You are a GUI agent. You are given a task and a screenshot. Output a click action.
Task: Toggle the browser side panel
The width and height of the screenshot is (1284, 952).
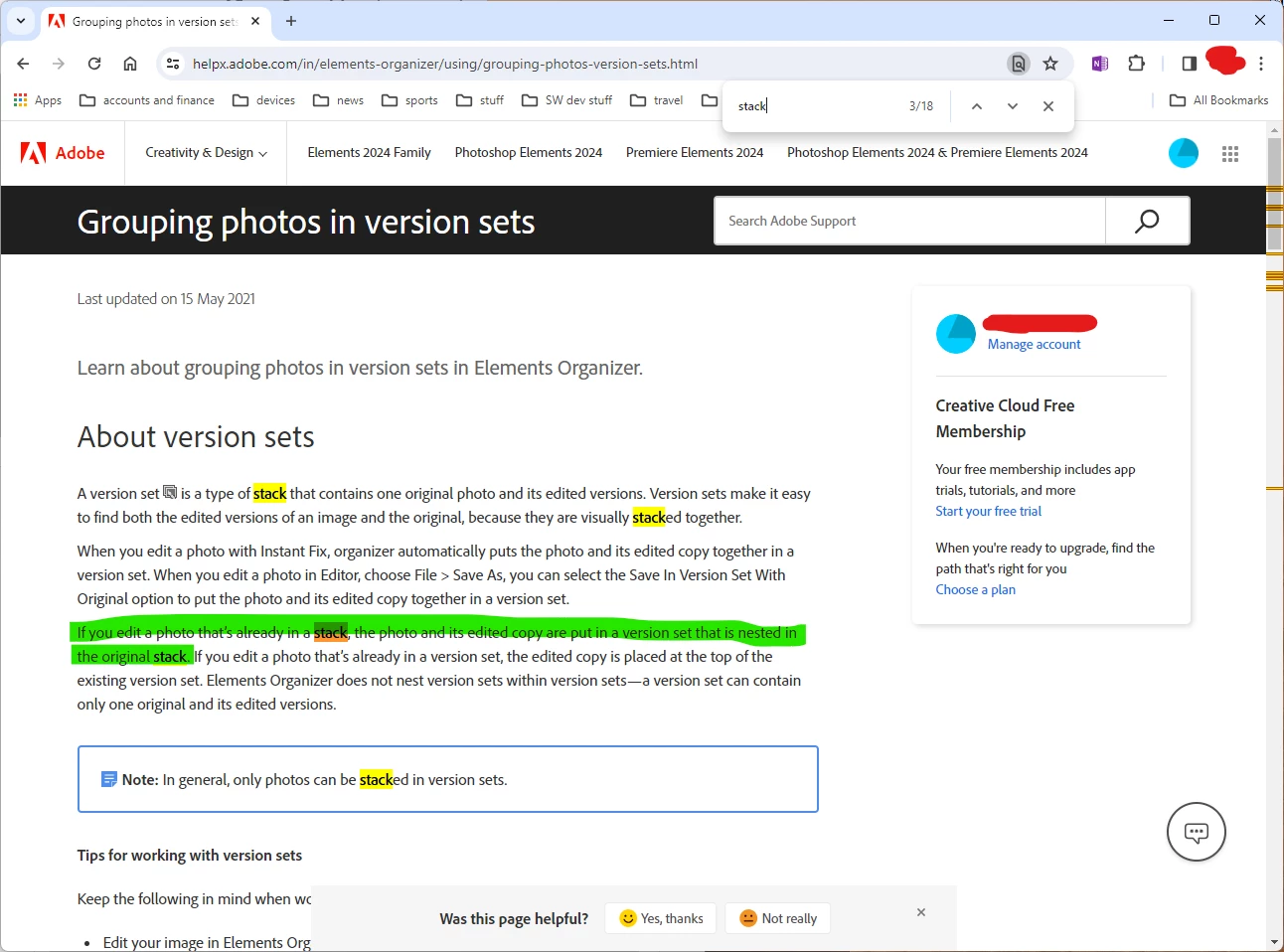click(1189, 64)
